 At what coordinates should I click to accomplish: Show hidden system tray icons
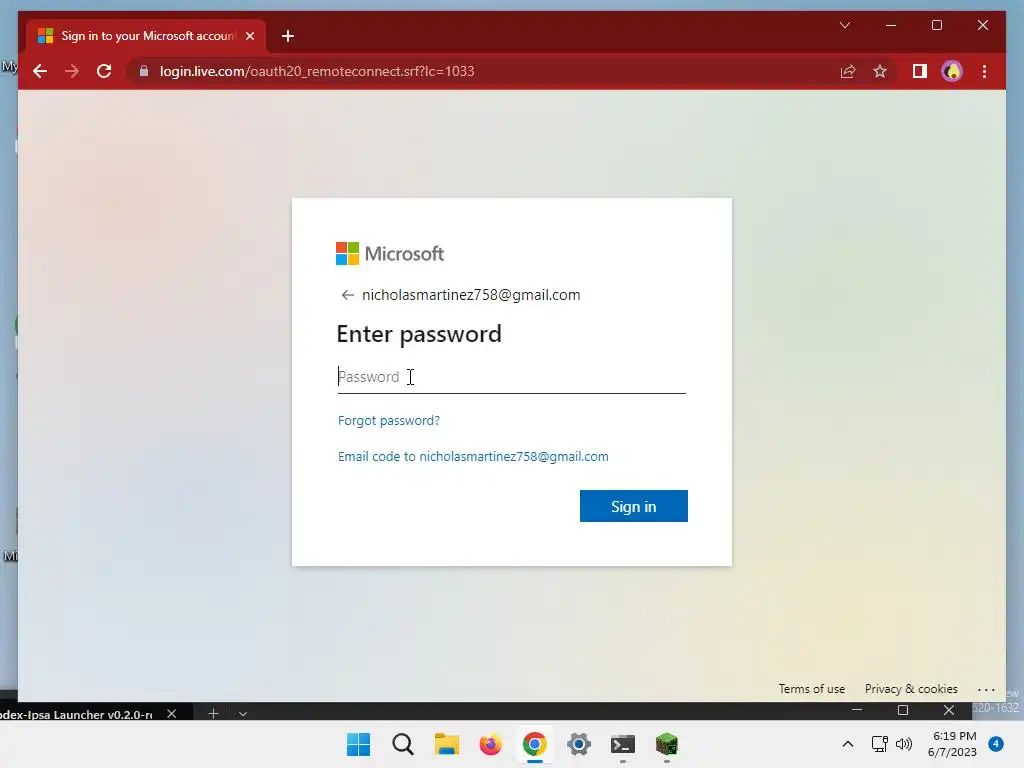[848, 744]
